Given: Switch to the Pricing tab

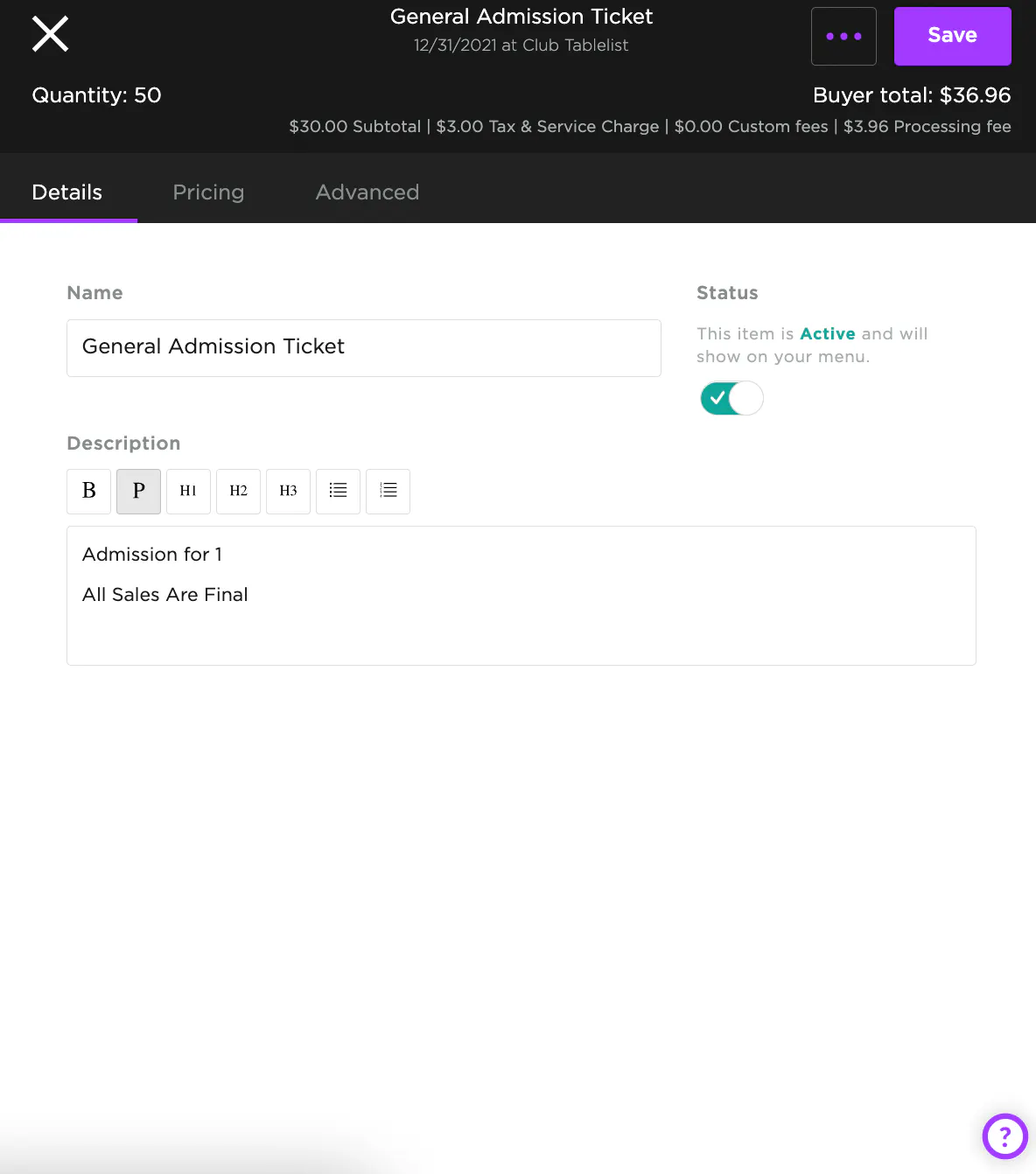Looking at the screenshot, I should (208, 192).
